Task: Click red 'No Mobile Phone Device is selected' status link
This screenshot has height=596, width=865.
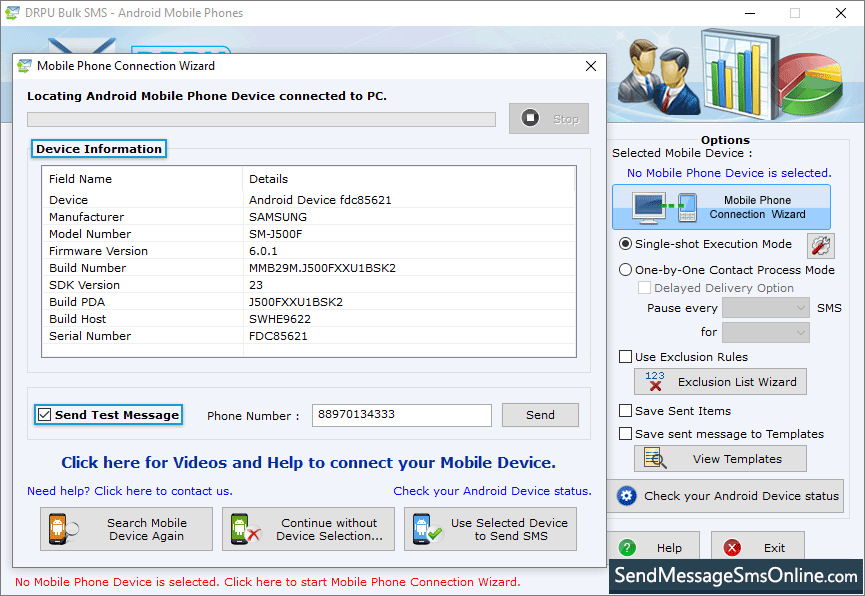Action: pyautogui.click(x=268, y=582)
